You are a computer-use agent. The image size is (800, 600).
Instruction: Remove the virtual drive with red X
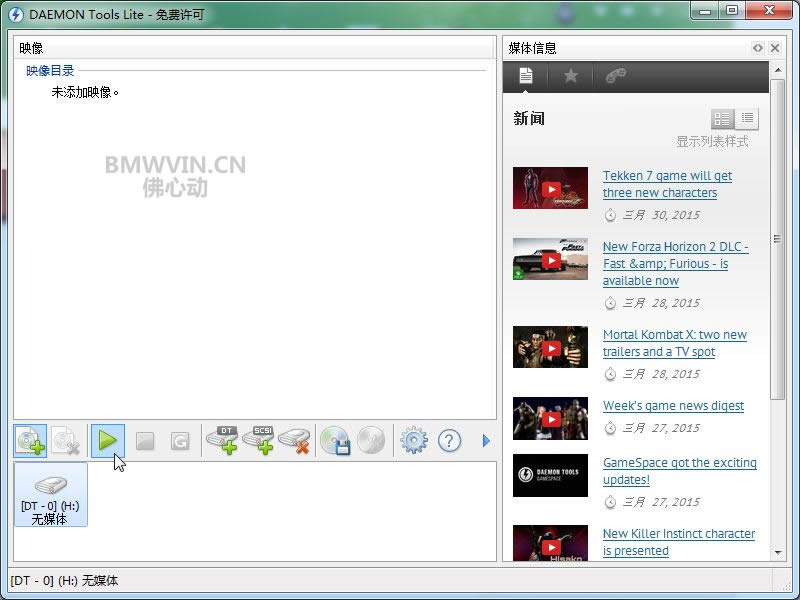click(x=295, y=441)
